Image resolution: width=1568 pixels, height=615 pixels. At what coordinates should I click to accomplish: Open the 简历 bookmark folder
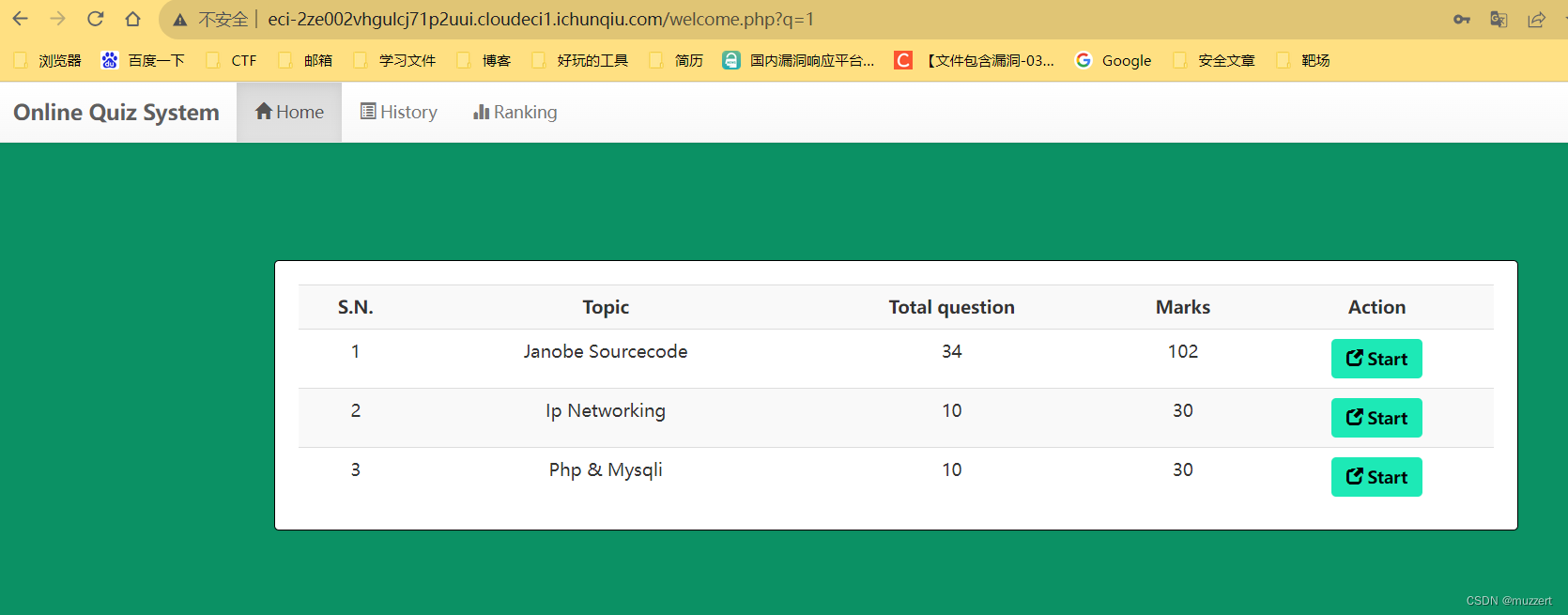coord(676,60)
